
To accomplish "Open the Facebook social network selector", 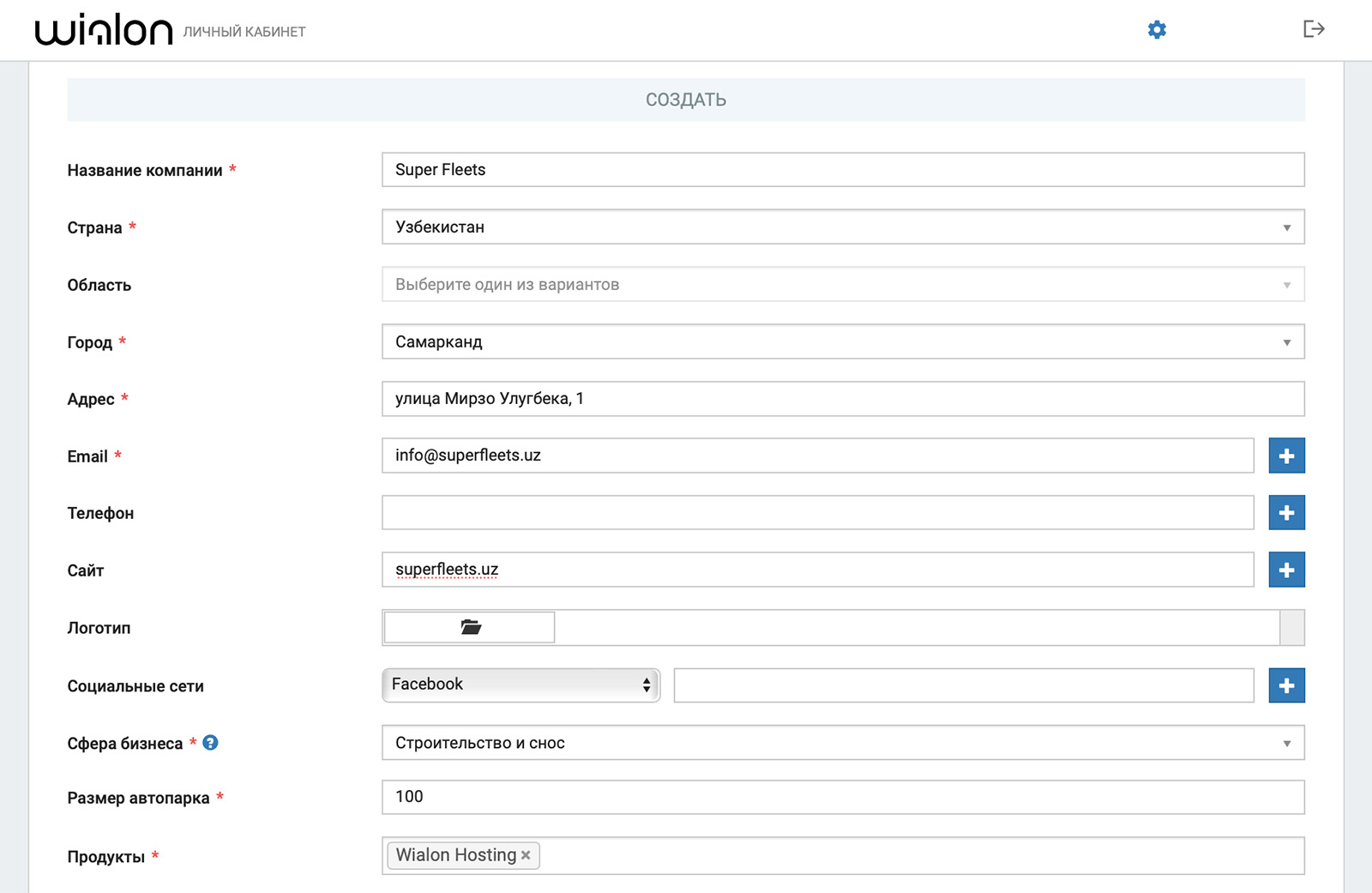I will click(521, 685).
